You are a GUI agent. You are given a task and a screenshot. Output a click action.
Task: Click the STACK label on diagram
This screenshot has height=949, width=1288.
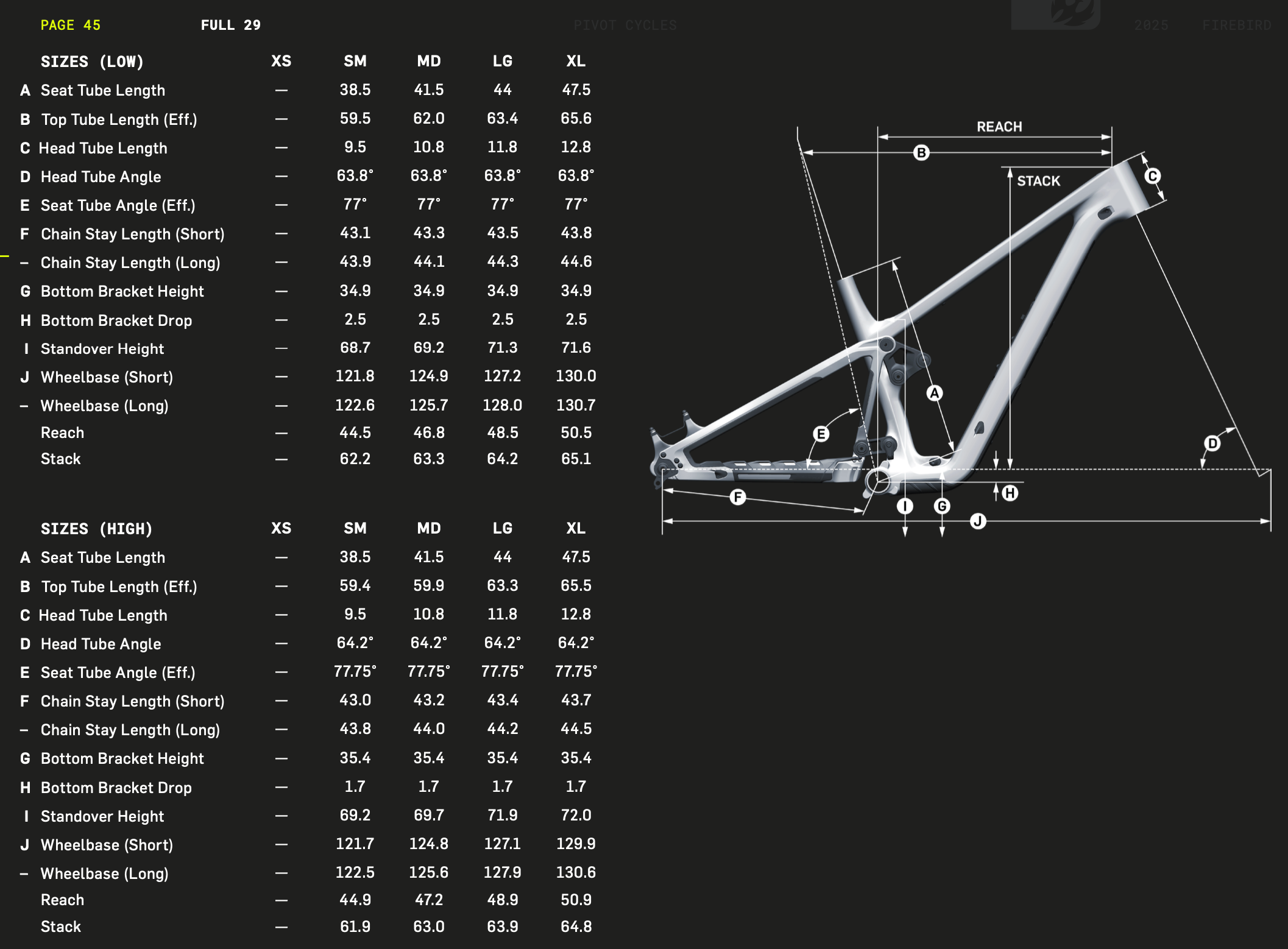tap(1038, 181)
